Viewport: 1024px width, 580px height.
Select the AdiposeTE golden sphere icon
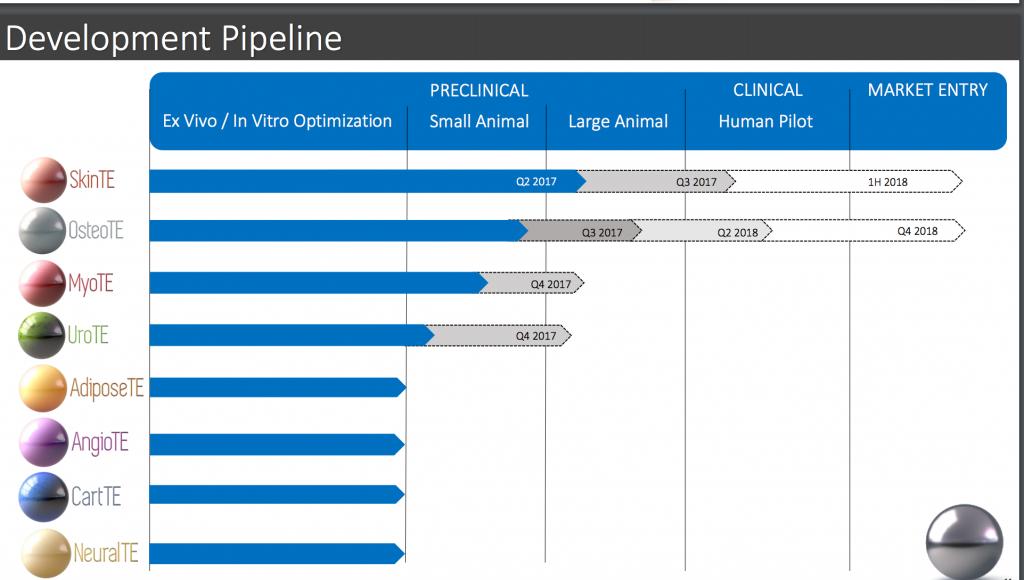click(44, 389)
